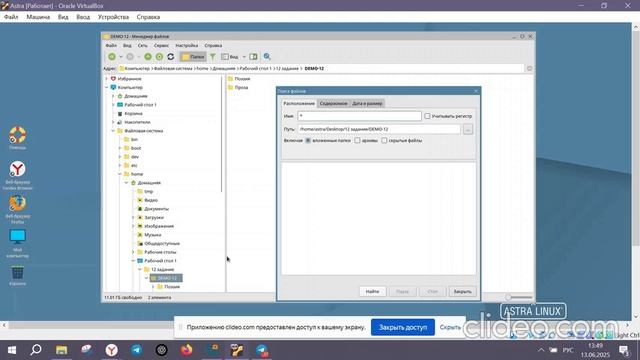Open Telegram from Windows taskbar
Viewport: 640px width, 360px height.
[136, 350]
